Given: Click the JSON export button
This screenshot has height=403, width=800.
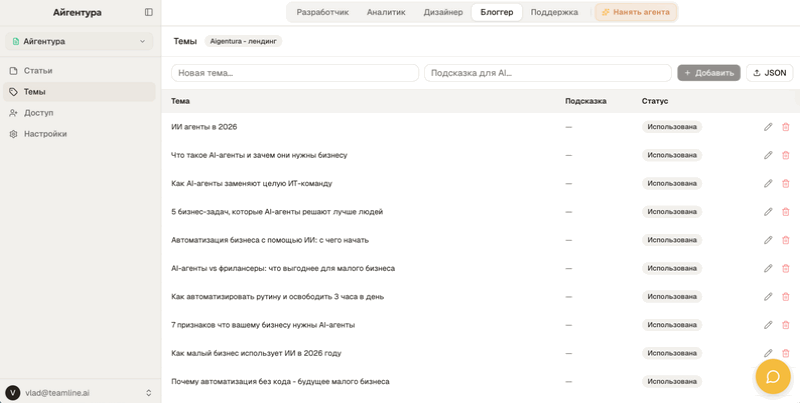Looking at the screenshot, I should (x=769, y=73).
